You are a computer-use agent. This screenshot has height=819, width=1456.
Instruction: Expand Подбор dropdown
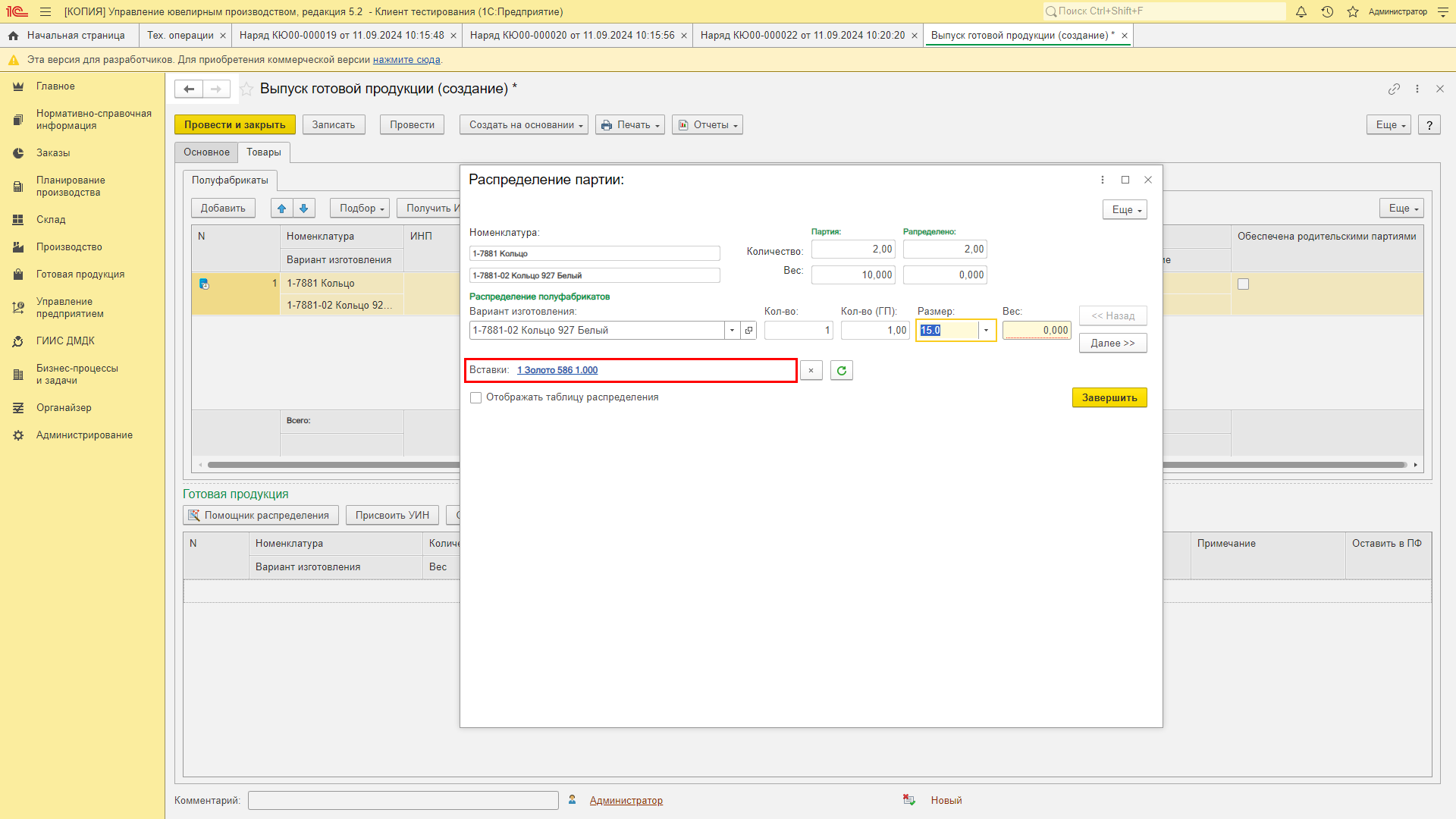[x=360, y=209]
